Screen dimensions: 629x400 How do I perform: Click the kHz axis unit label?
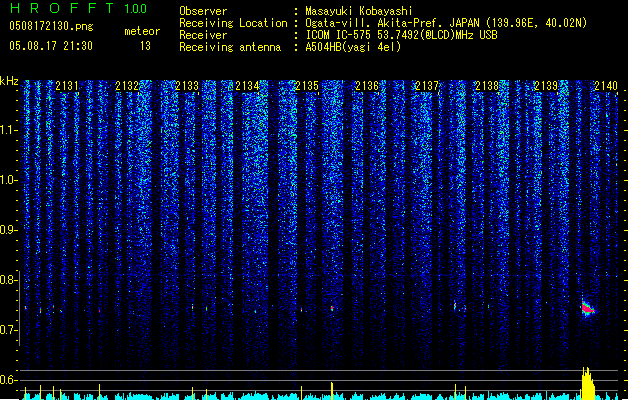coord(9,81)
